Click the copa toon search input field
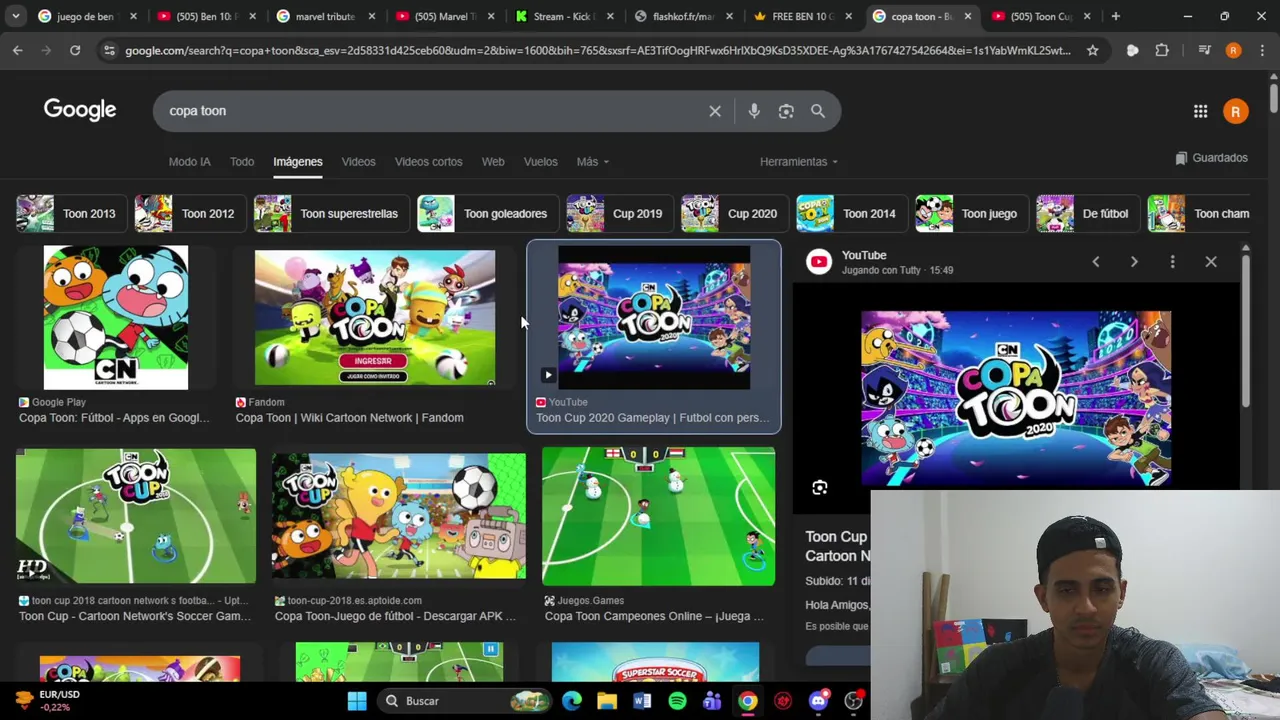The image size is (1280, 720). [x=430, y=111]
